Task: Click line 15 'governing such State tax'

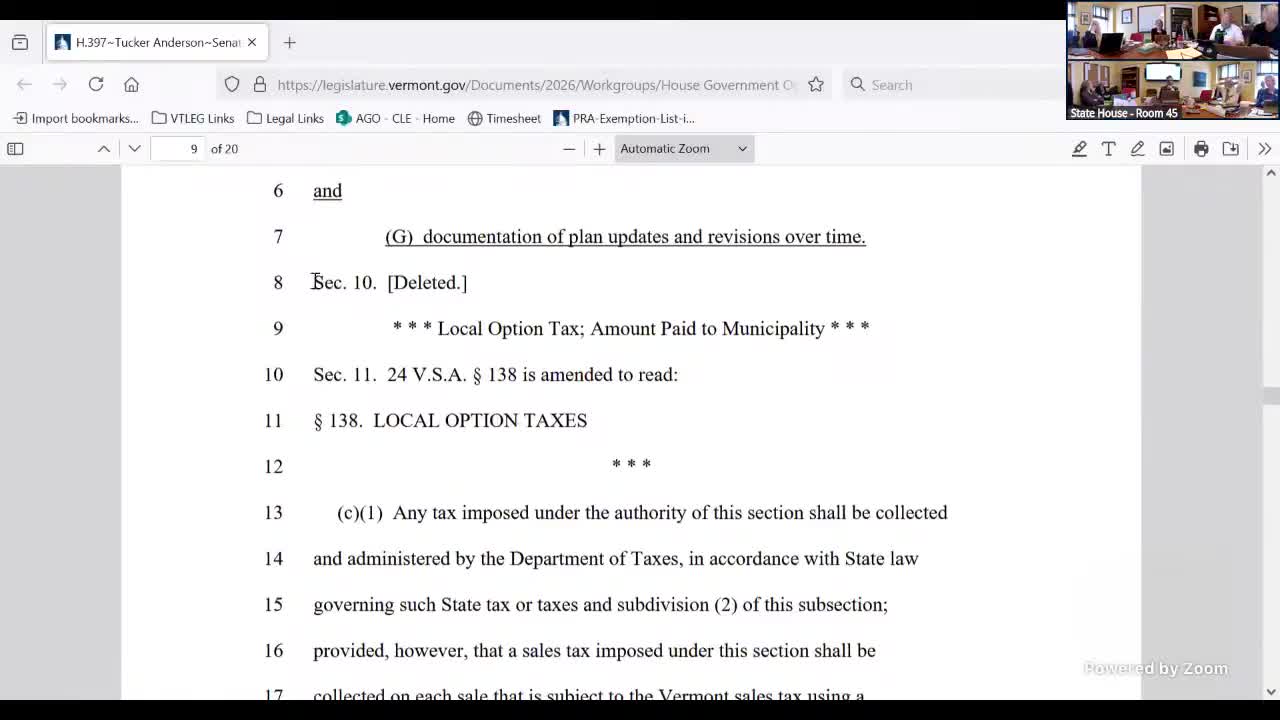Action: click(600, 605)
